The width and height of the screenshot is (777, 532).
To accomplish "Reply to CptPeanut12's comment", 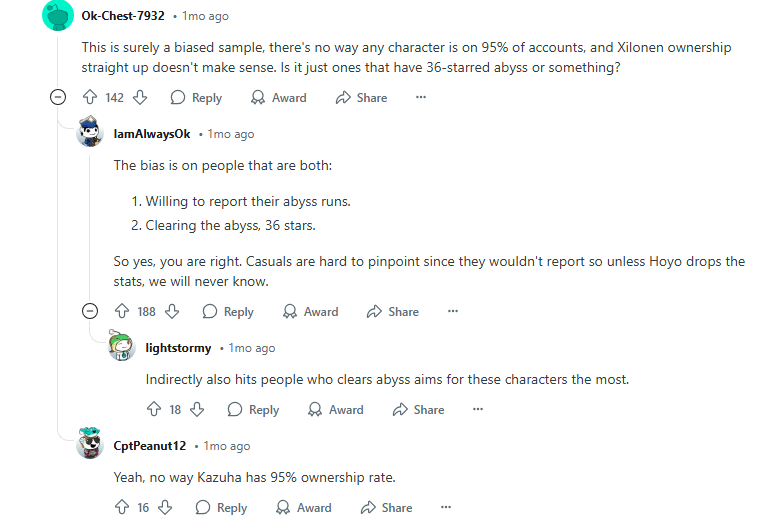I will click(221, 508).
